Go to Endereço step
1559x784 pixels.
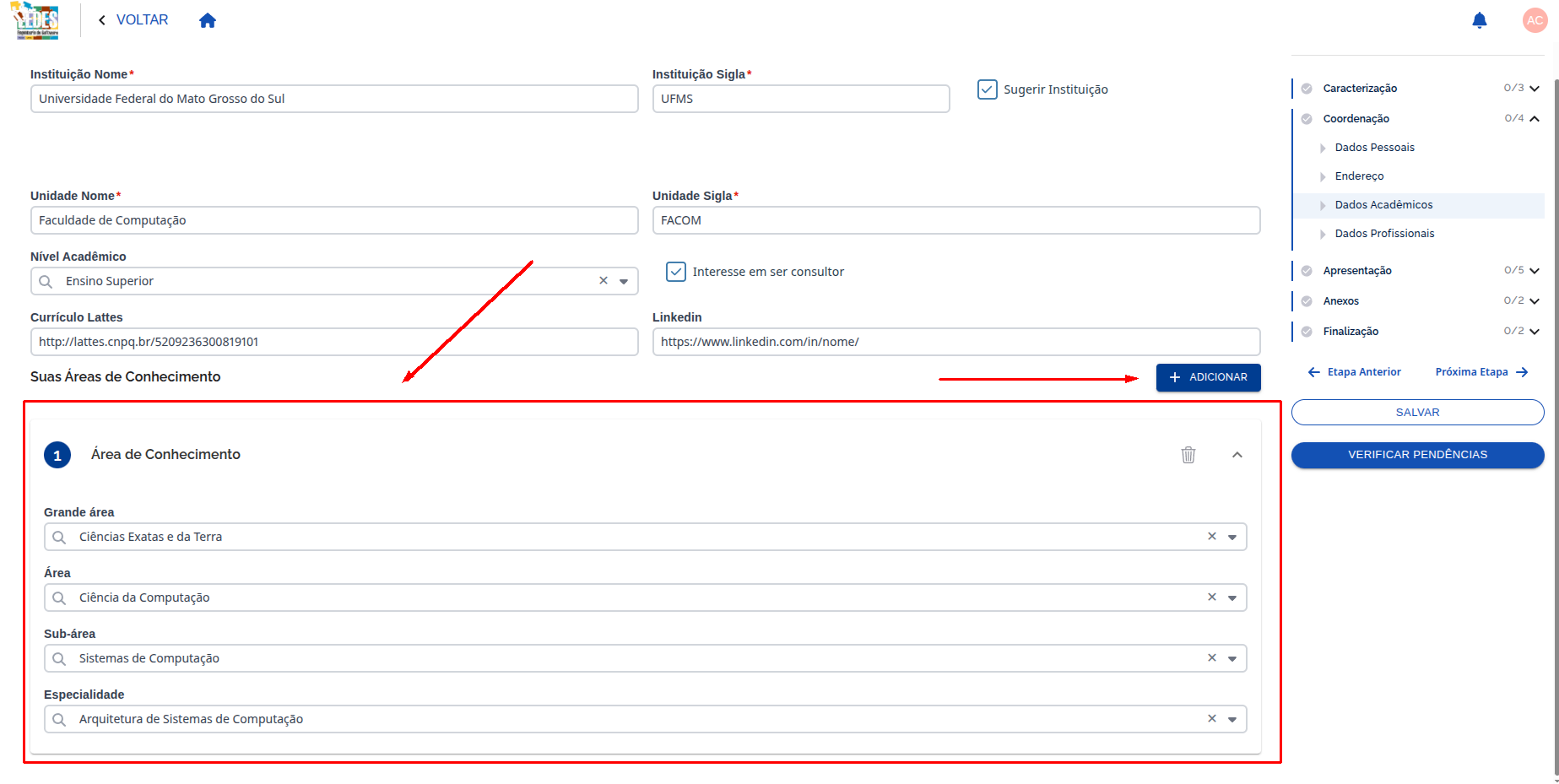coord(1359,176)
